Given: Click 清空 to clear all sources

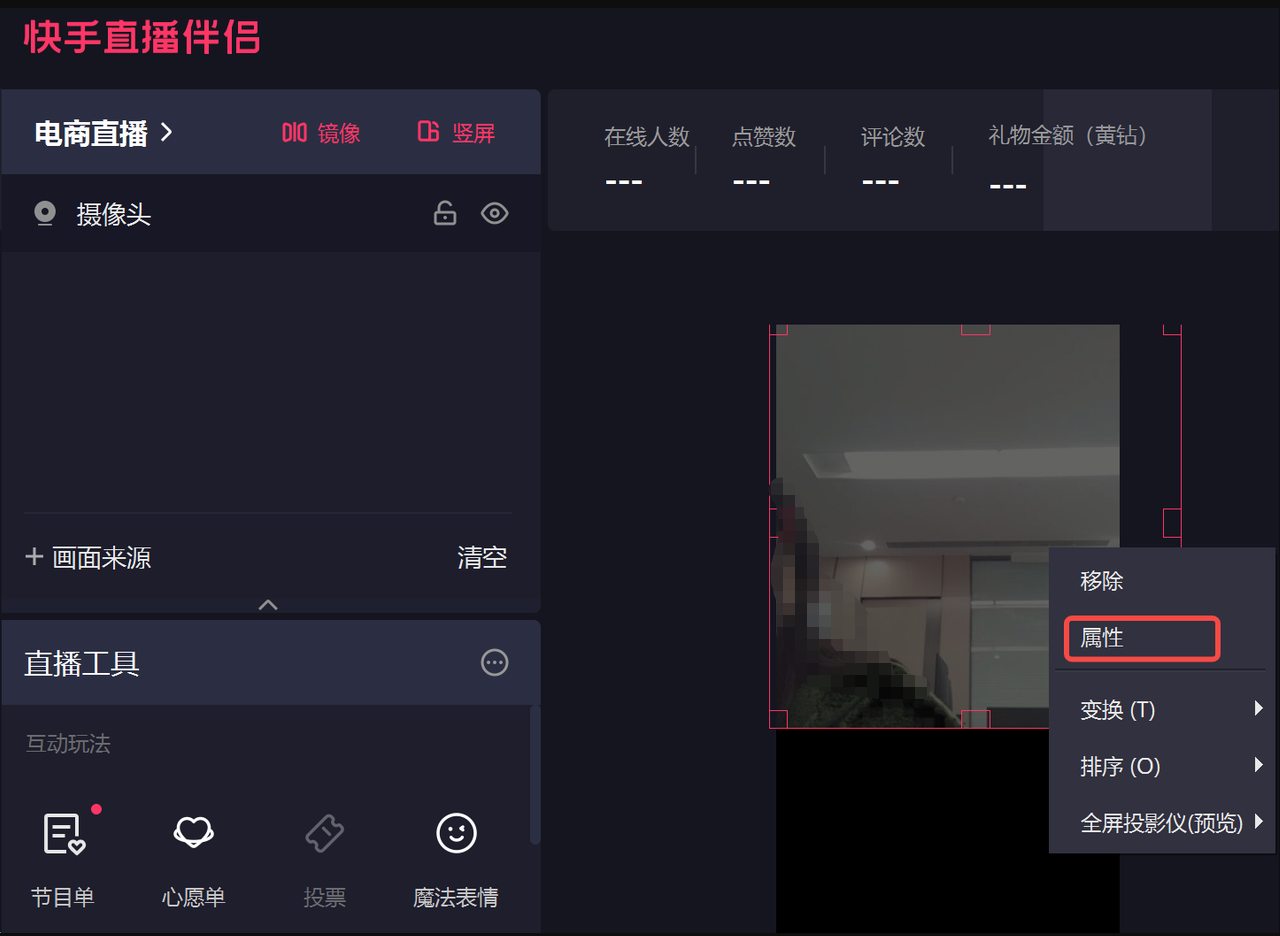Looking at the screenshot, I should tap(482, 557).
